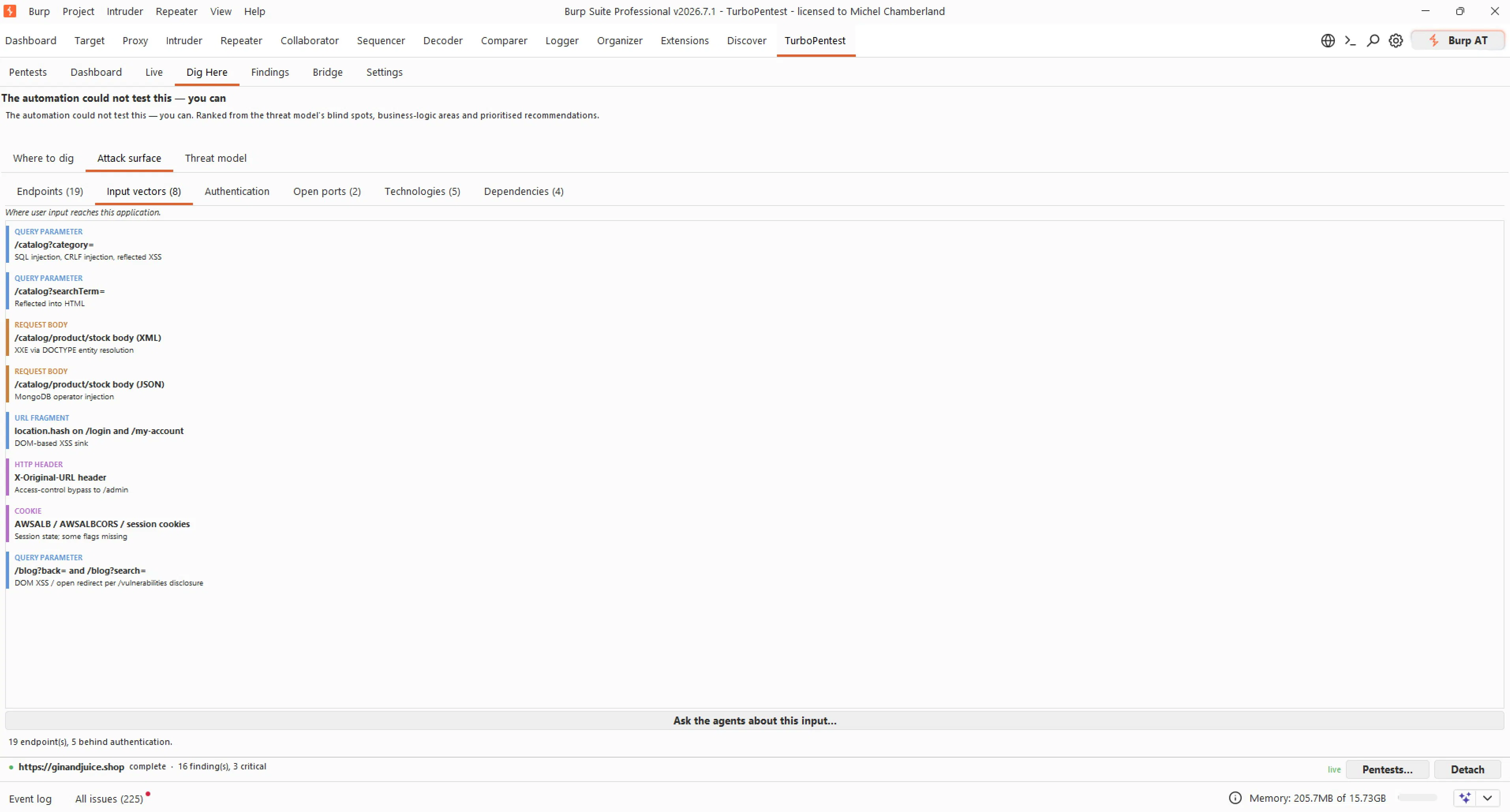Open the Intruder menu in menu bar

click(125, 11)
